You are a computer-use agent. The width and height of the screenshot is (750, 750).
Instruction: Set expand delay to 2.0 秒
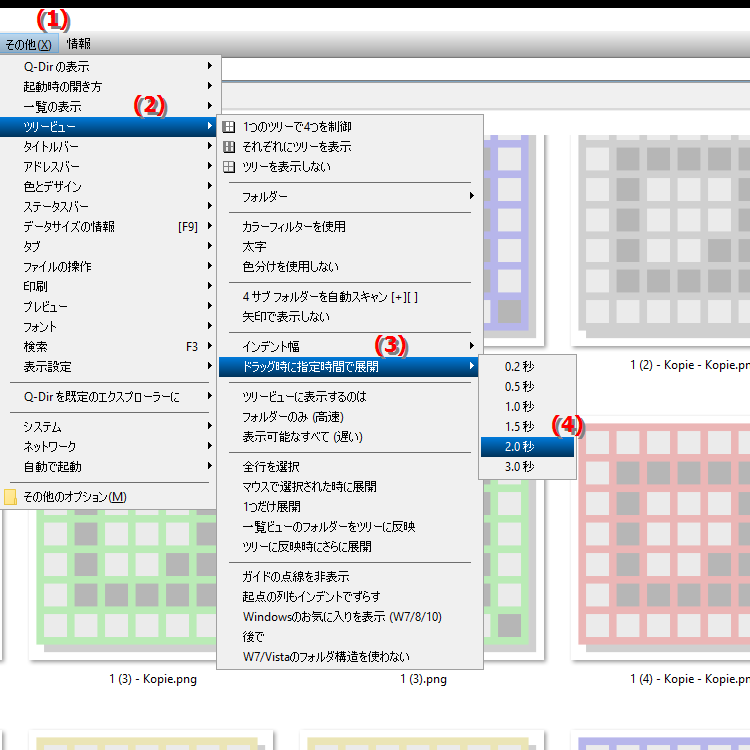point(527,447)
